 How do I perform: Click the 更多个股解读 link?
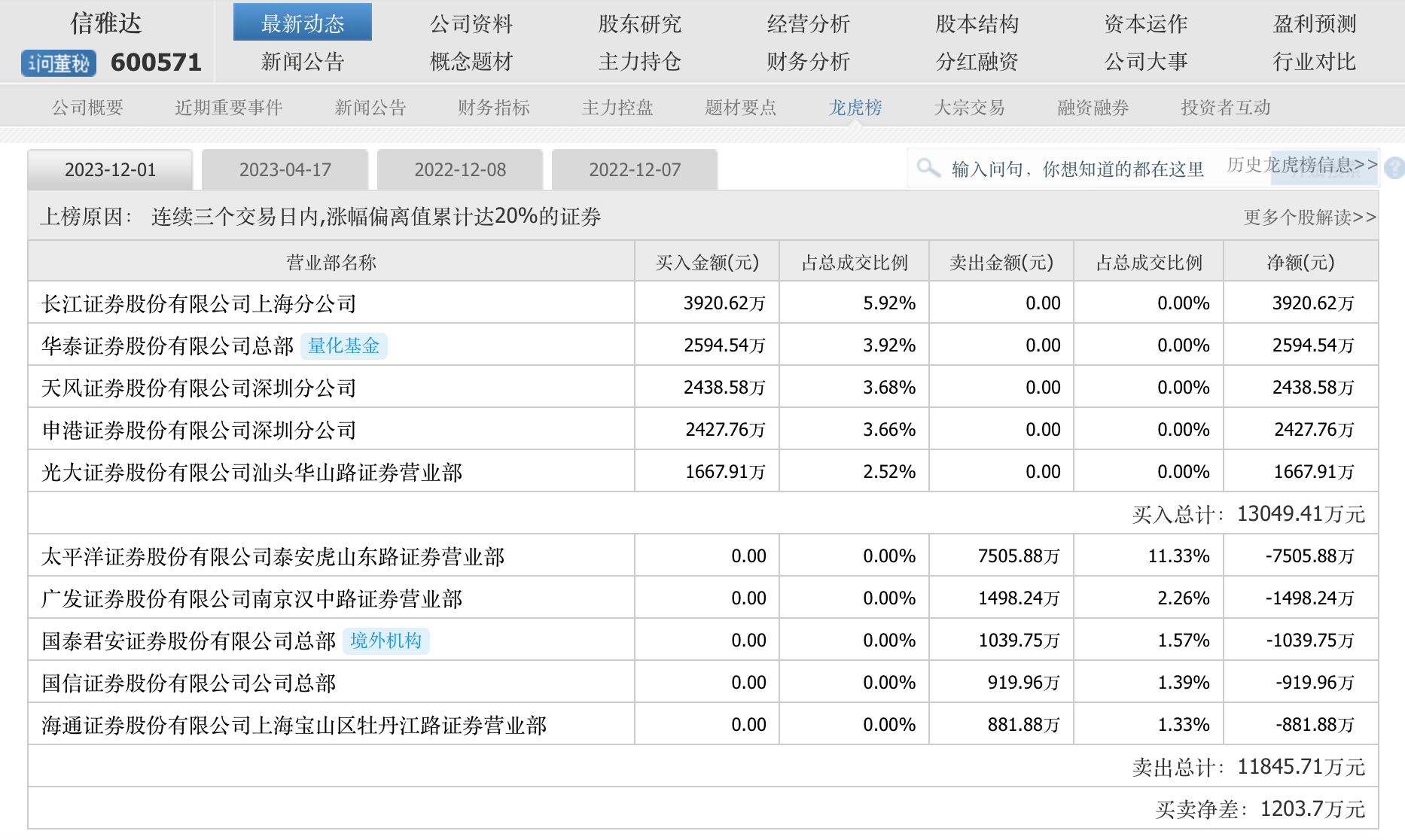point(1309,218)
